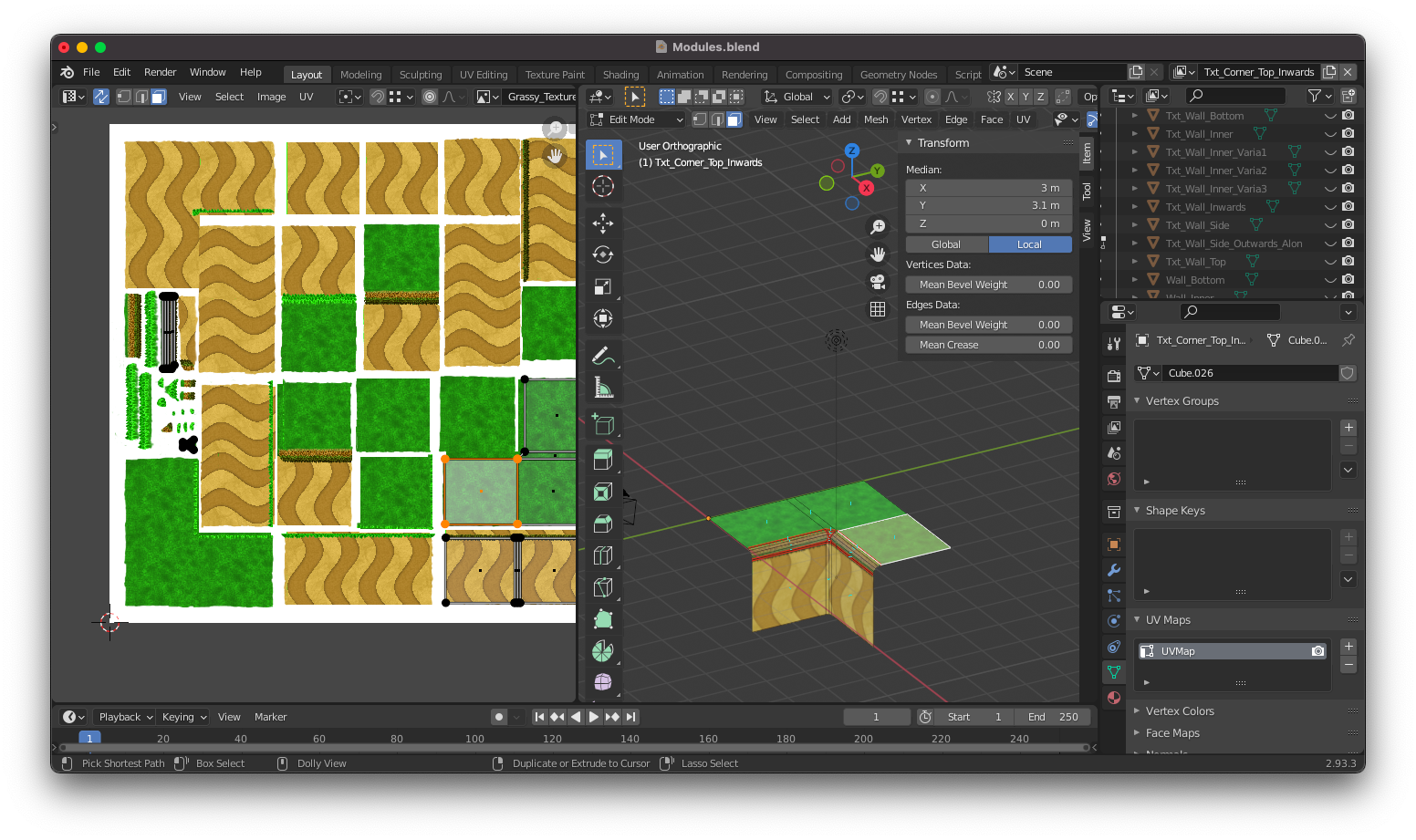Select the Move tool in the viewport toolbar

click(x=602, y=223)
